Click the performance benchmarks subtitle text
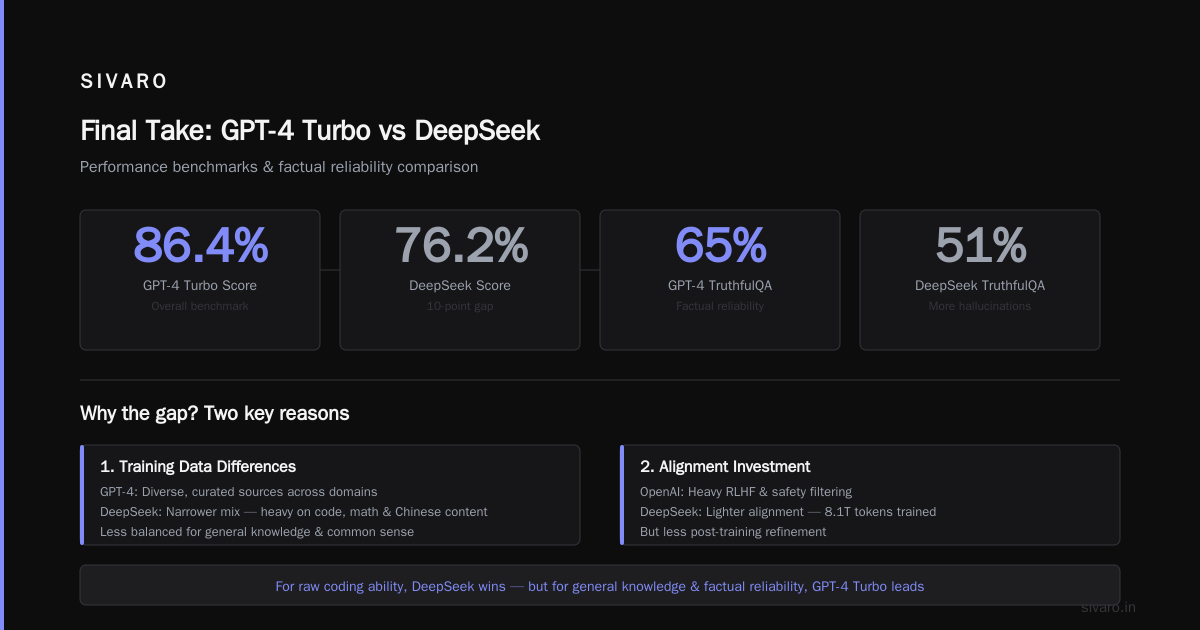 pyautogui.click(x=279, y=167)
